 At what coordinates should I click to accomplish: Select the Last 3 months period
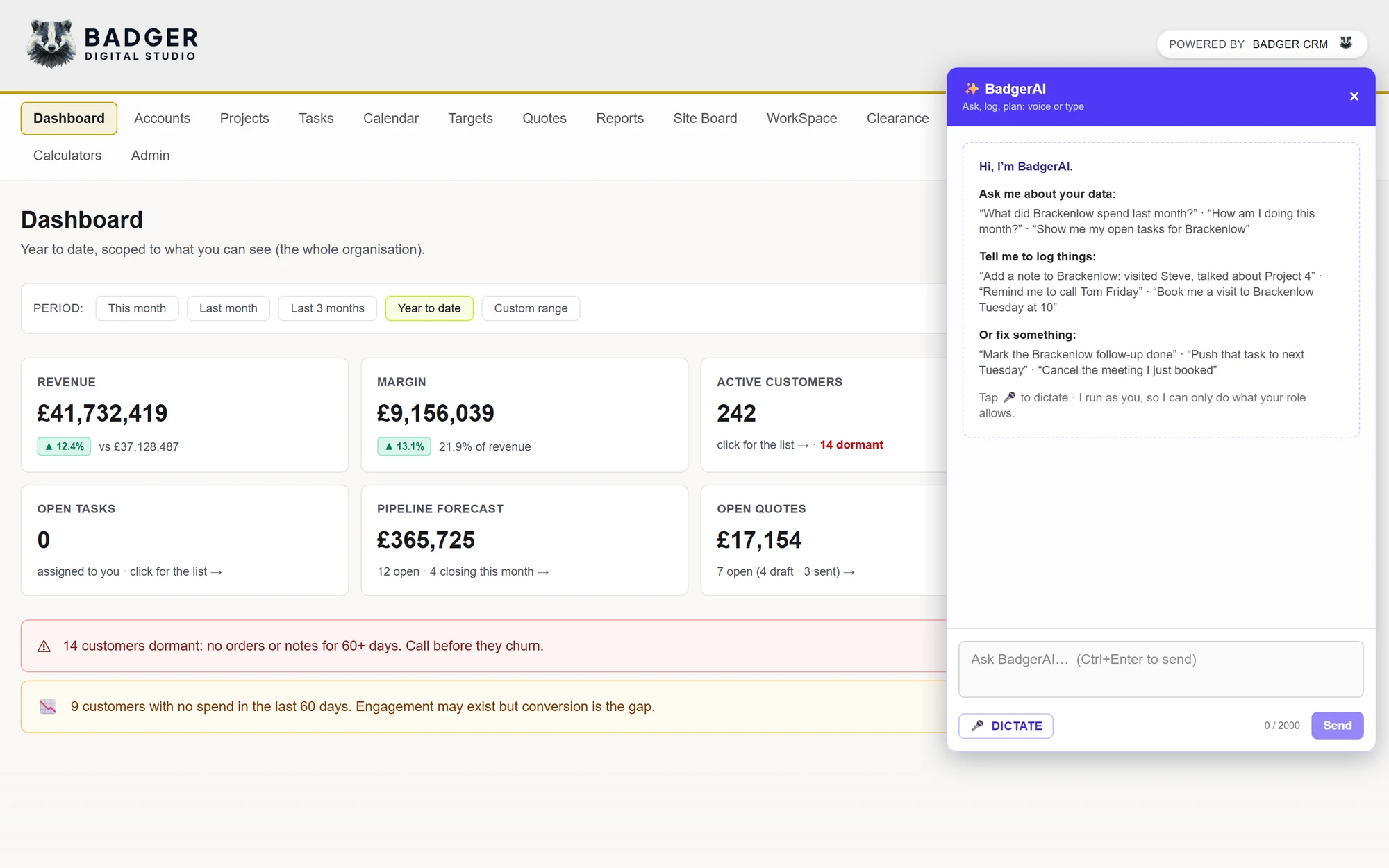pyautogui.click(x=327, y=308)
